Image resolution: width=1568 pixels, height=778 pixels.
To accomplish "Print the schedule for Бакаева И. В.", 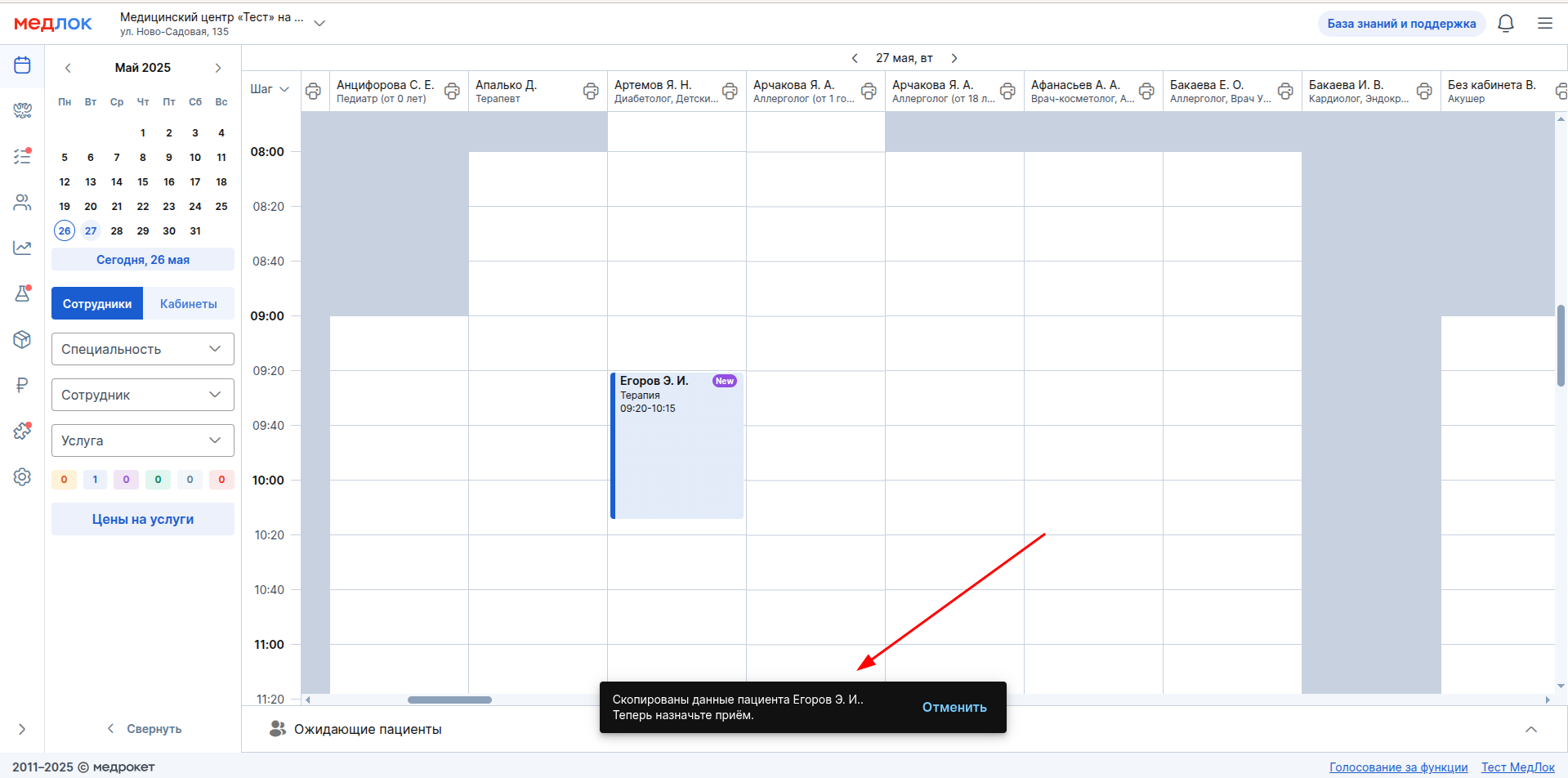I will pos(1424,92).
